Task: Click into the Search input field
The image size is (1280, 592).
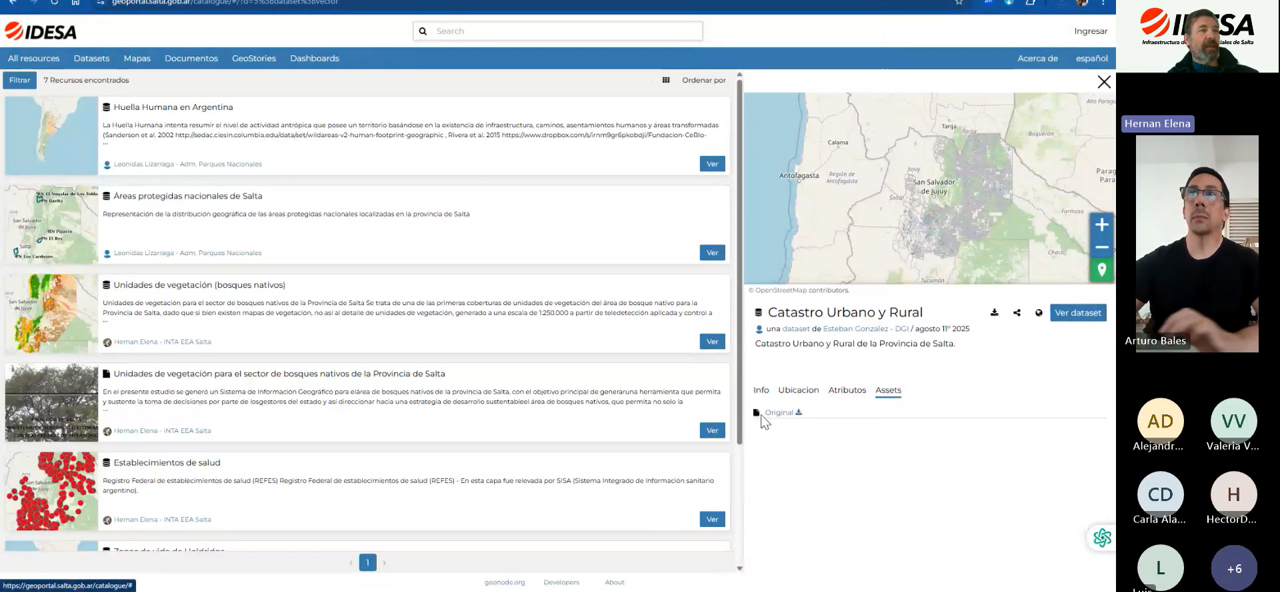Action: [565, 31]
